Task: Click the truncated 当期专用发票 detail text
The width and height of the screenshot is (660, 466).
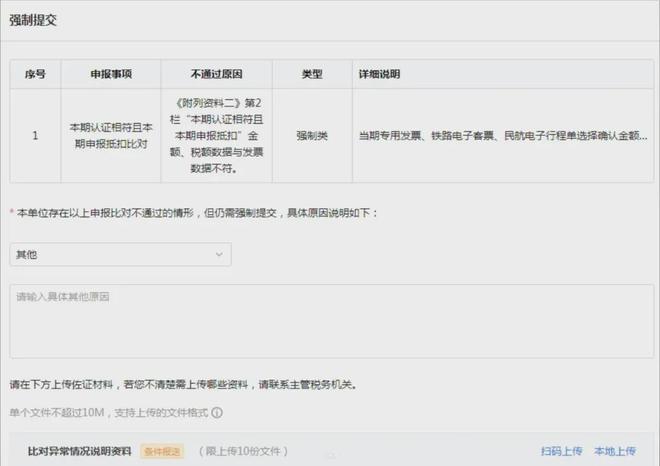Action: pos(503,136)
